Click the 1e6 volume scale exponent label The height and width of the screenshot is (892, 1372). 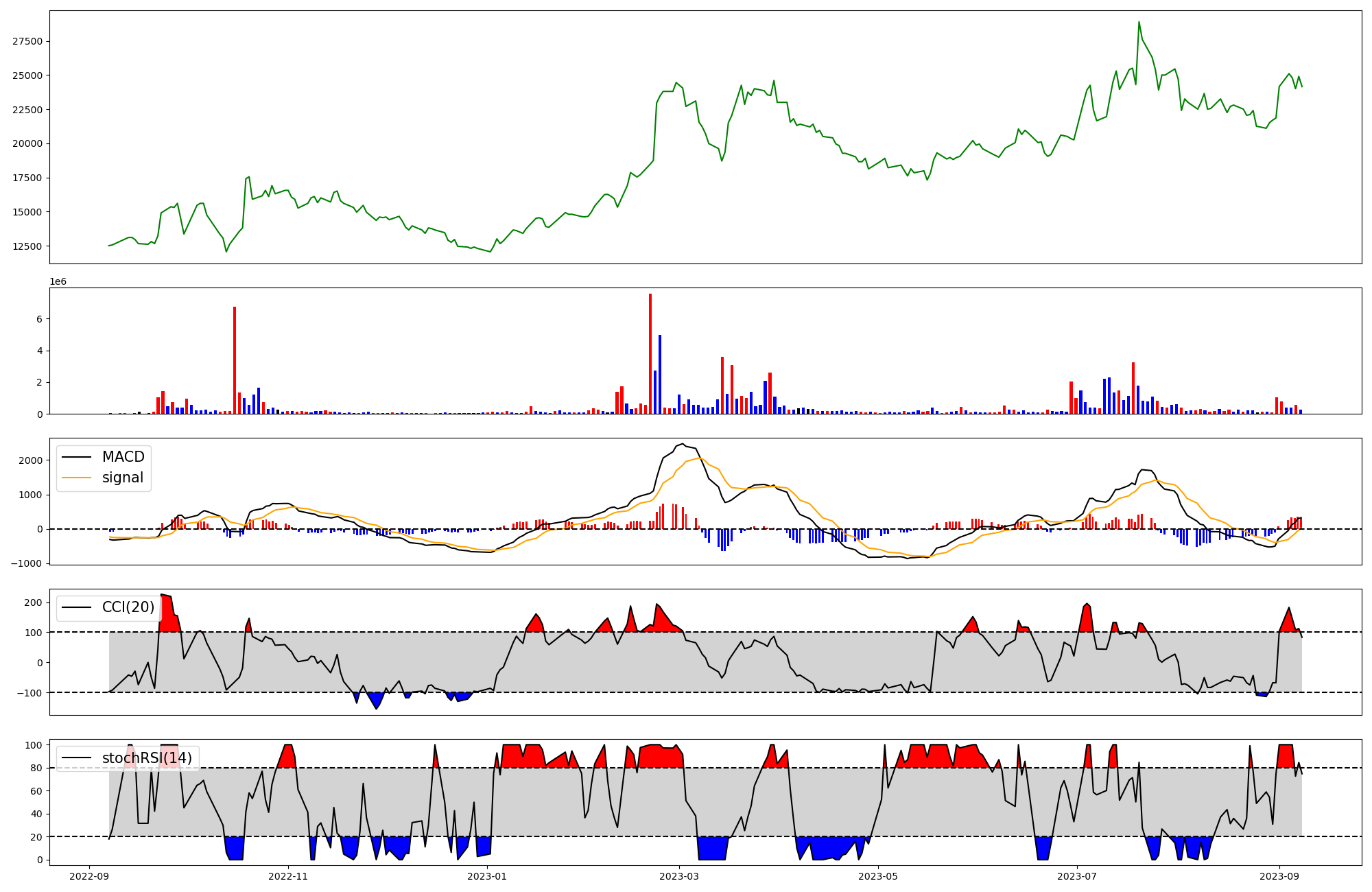[x=58, y=281]
